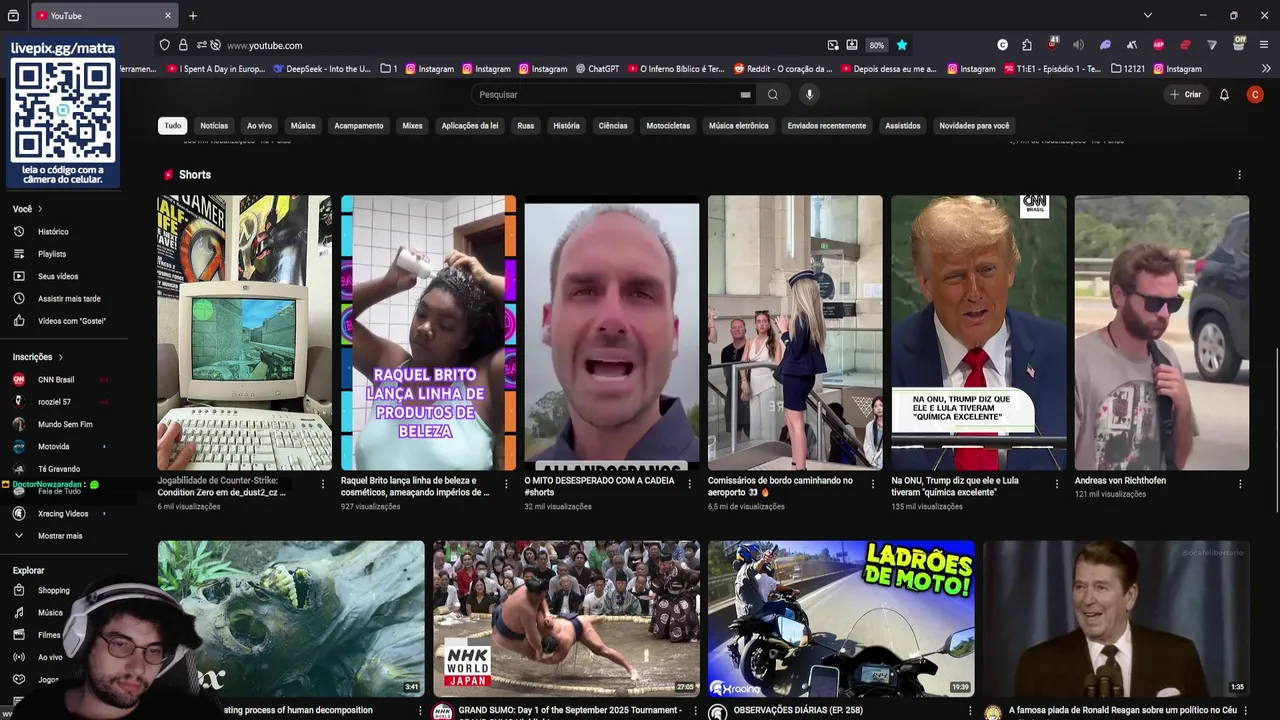The width and height of the screenshot is (1280, 720).
Task: Expand the Você section chevron
Action: coord(42,210)
